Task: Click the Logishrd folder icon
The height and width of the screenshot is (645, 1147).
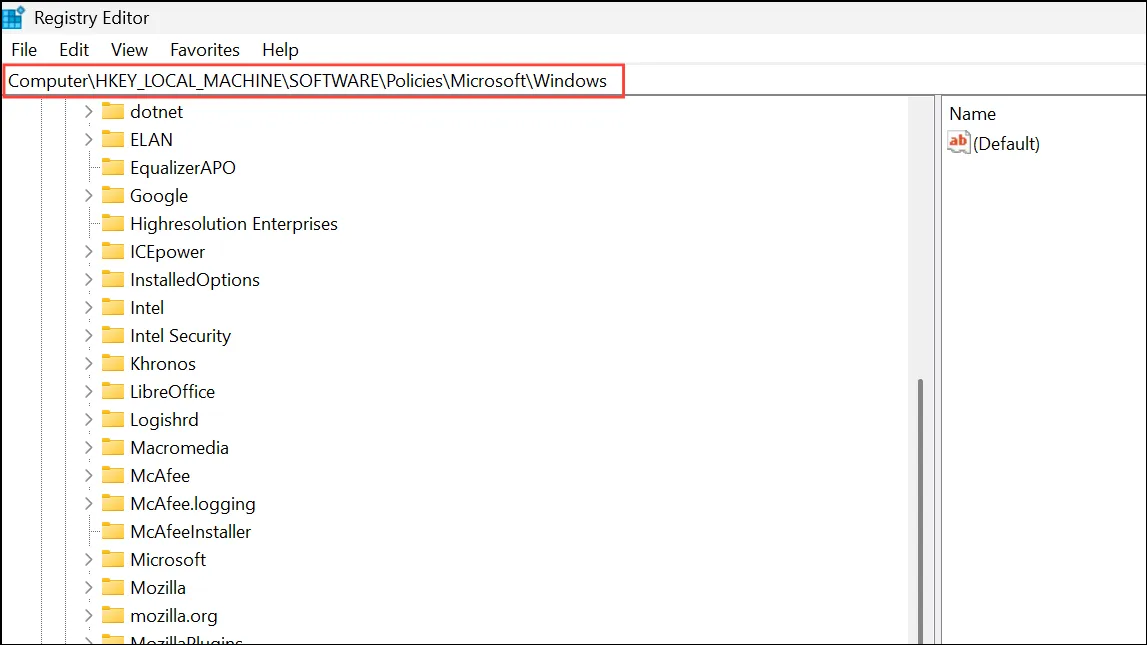Action: click(x=113, y=419)
